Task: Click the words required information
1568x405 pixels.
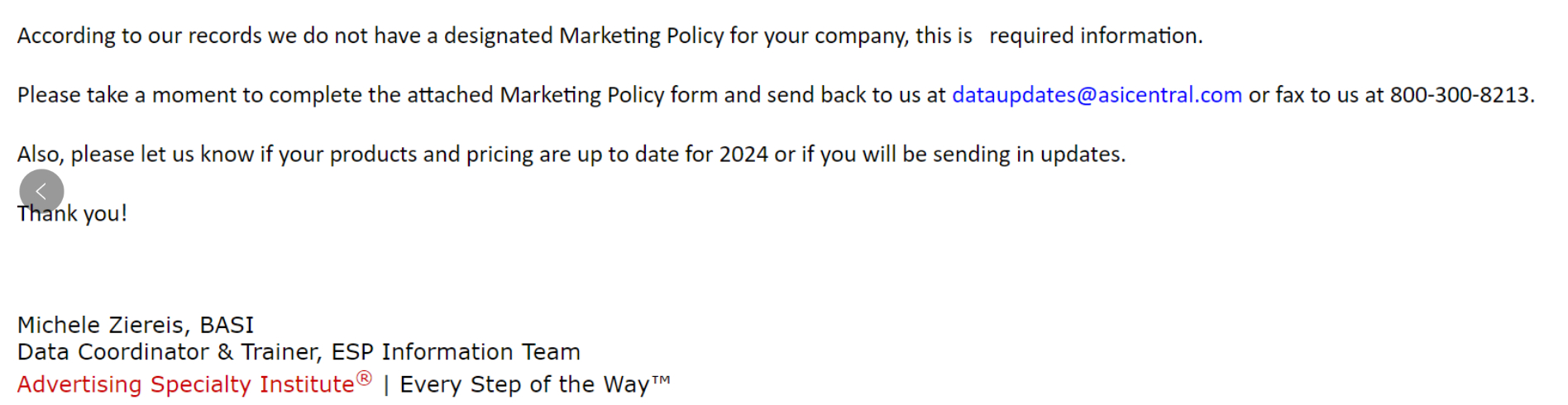Action: pyautogui.click(x=1095, y=36)
